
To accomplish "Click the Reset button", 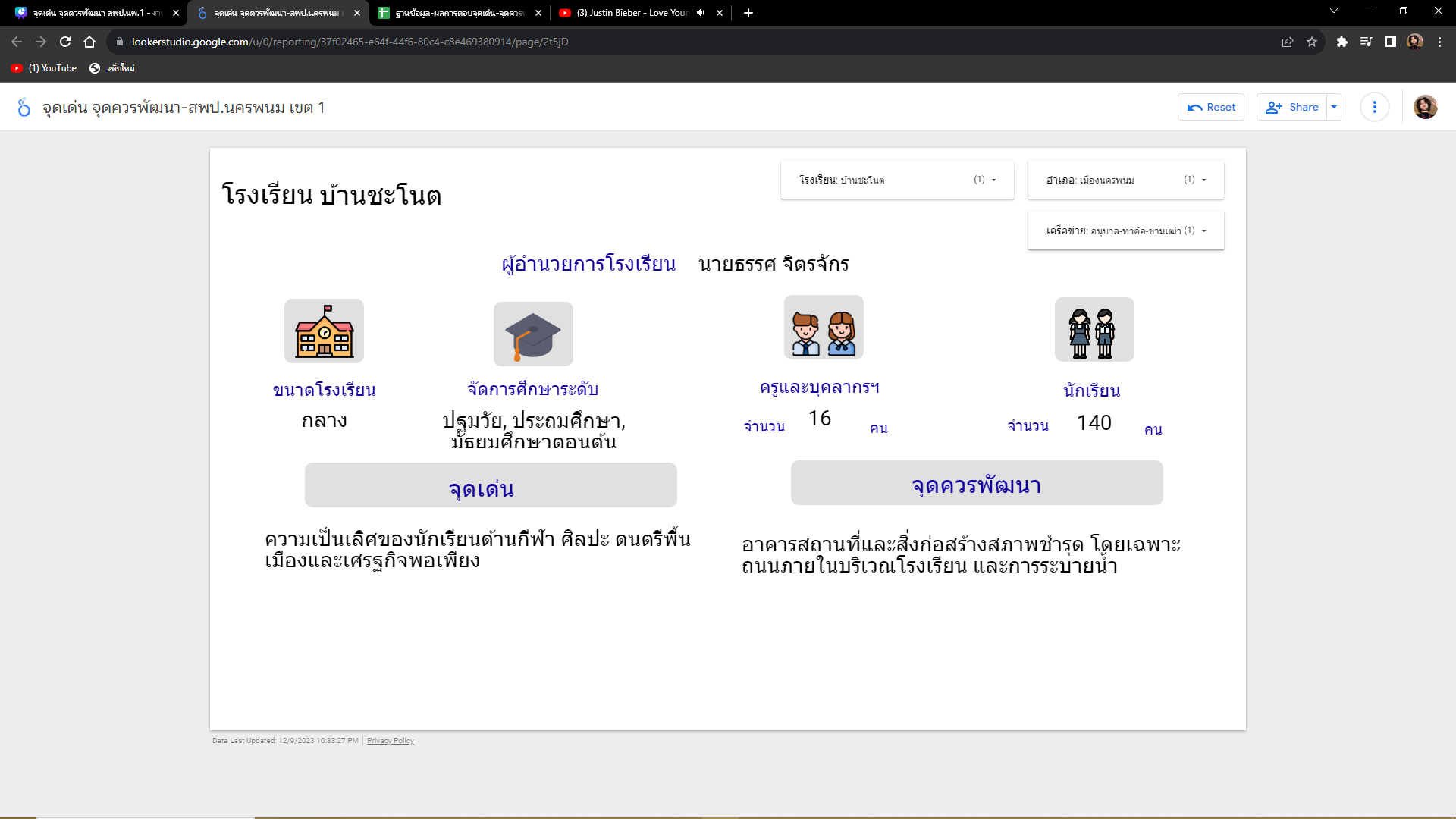I will pos(1211,107).
